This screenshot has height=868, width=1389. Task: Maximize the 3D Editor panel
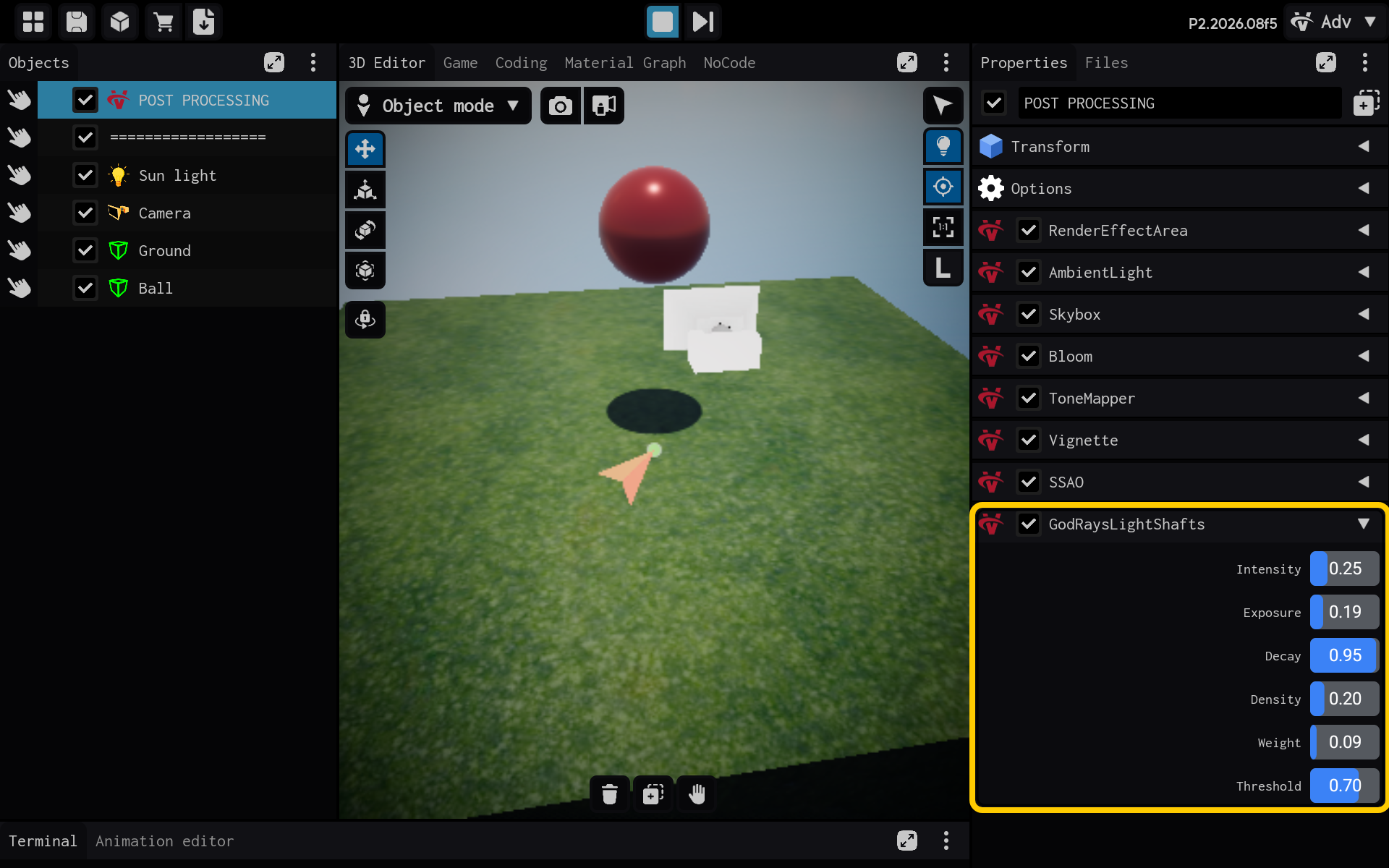point(907,62)
